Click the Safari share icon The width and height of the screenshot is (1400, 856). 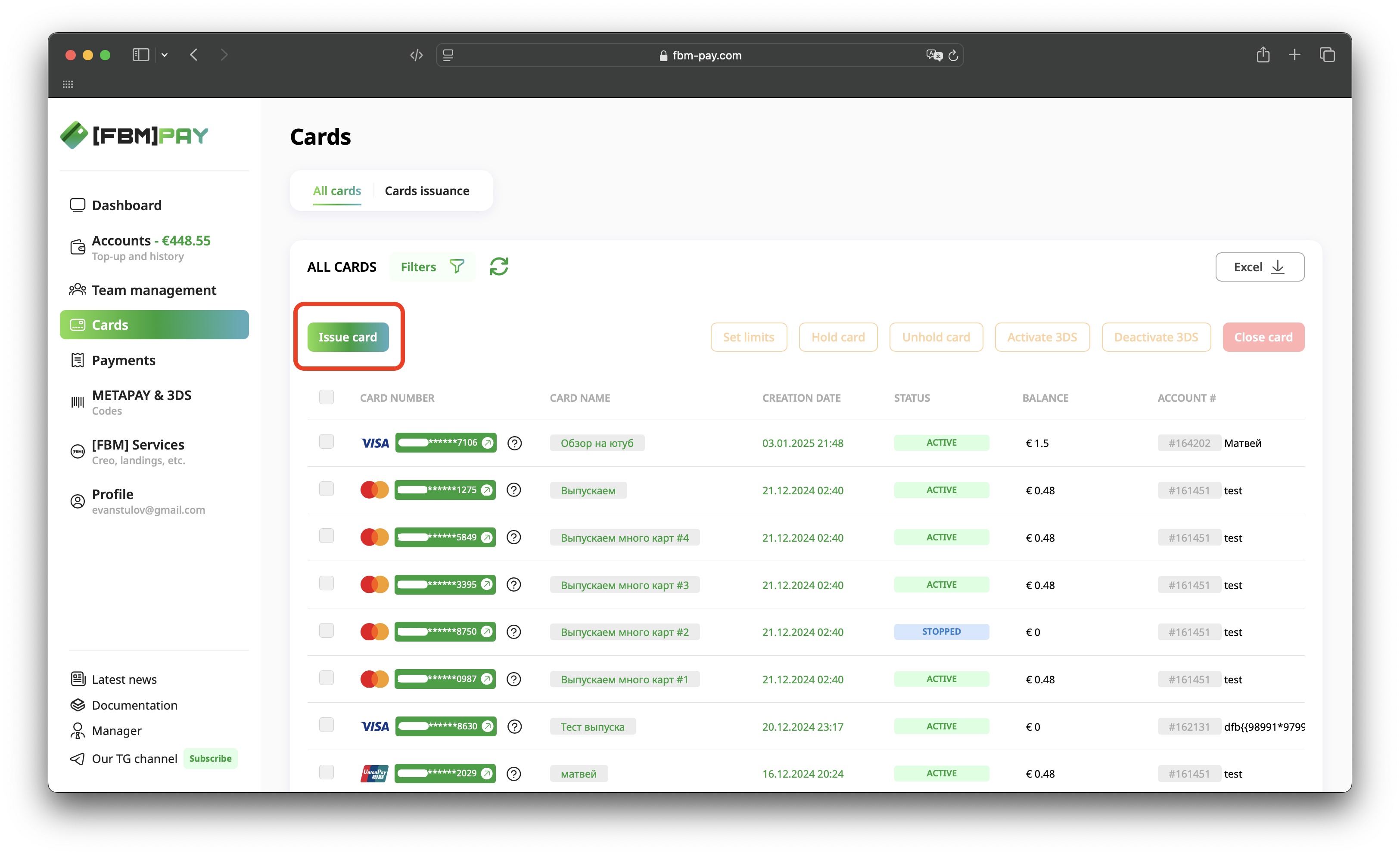tap(1263, 55)
